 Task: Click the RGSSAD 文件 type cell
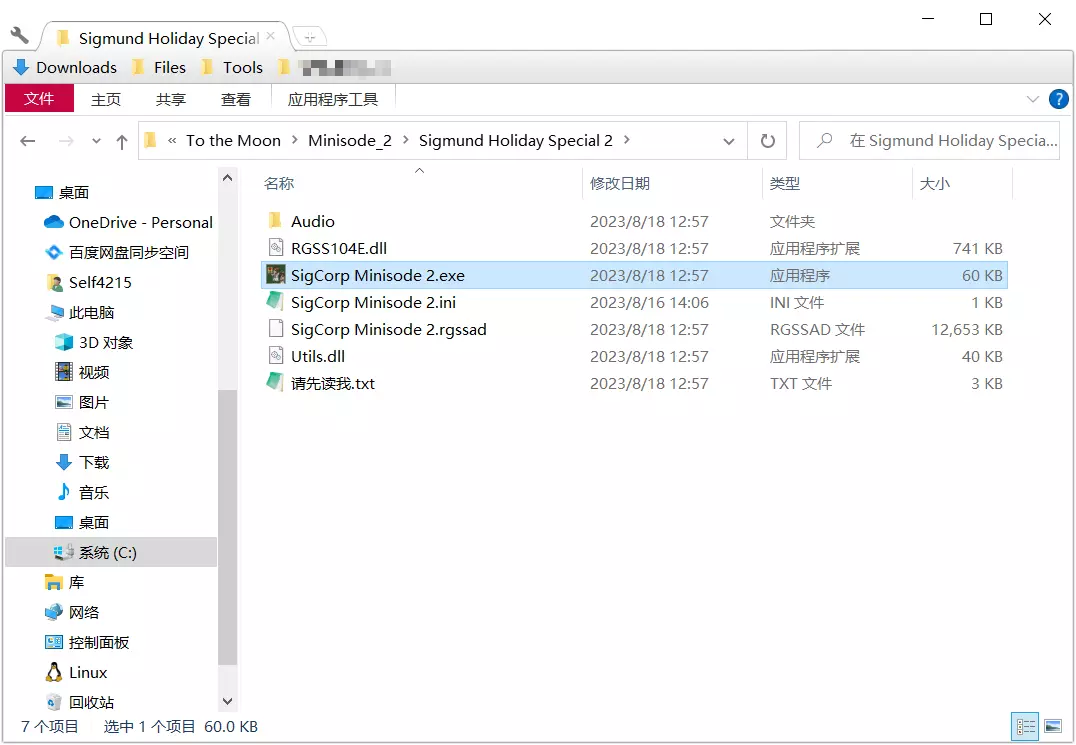[x=817, y=329]
